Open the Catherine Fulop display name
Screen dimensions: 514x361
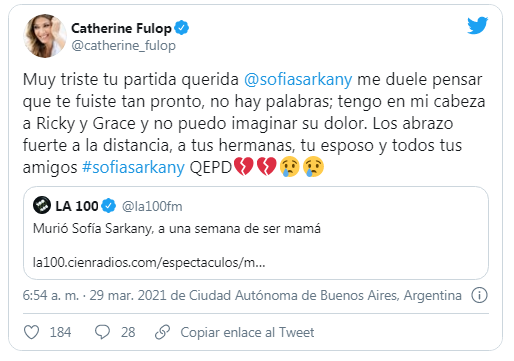pos(121,28)
